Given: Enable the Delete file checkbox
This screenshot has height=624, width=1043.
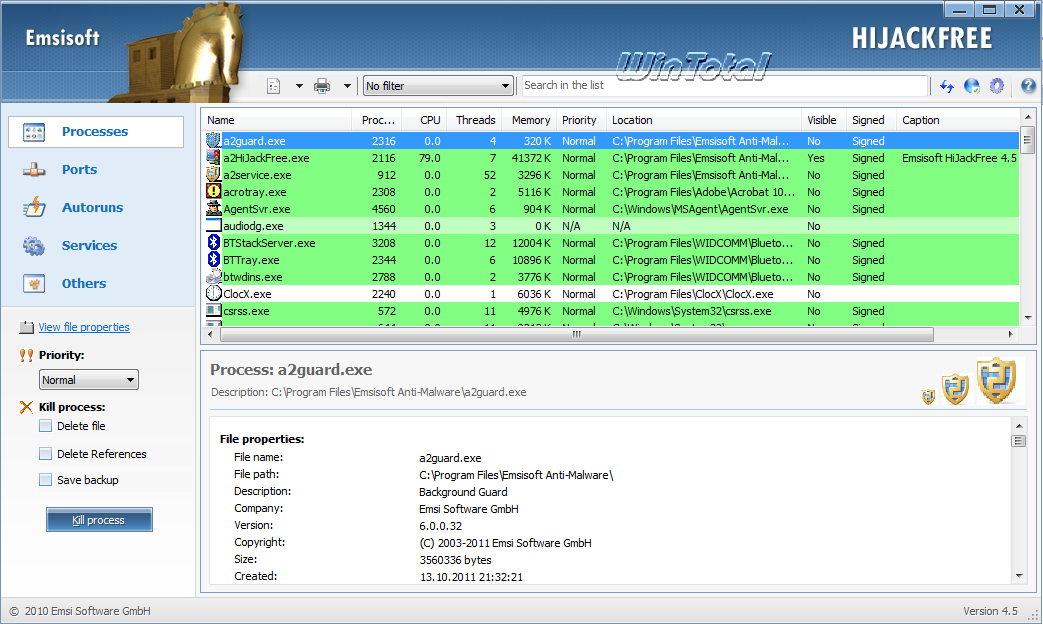Looking at the screenshot, I should 45,426.
